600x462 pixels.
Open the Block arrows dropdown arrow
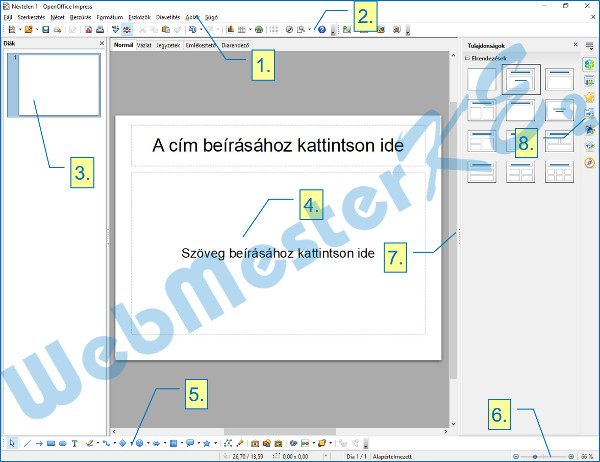165,443
